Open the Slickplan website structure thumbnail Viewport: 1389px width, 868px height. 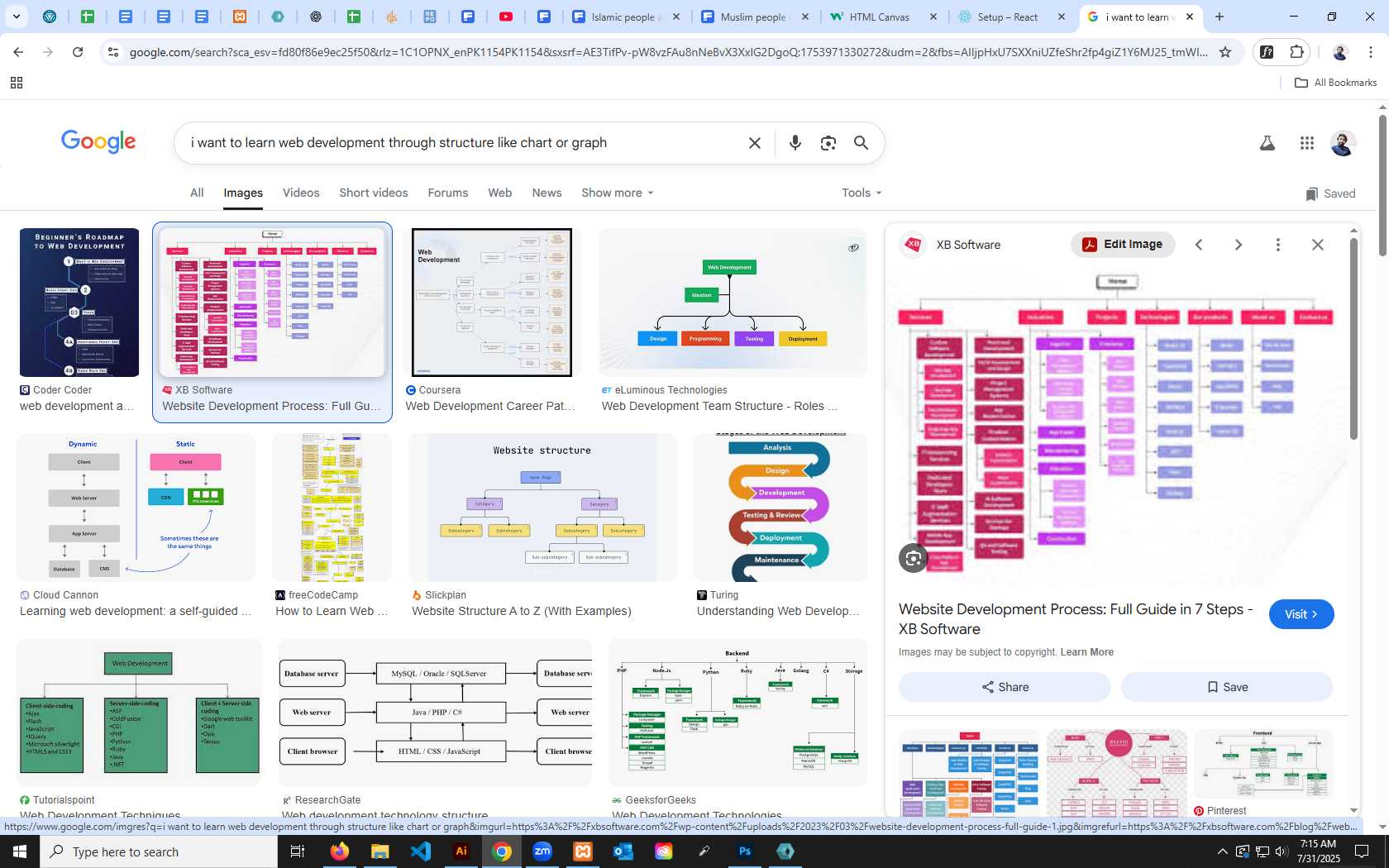tap(542, 508)
